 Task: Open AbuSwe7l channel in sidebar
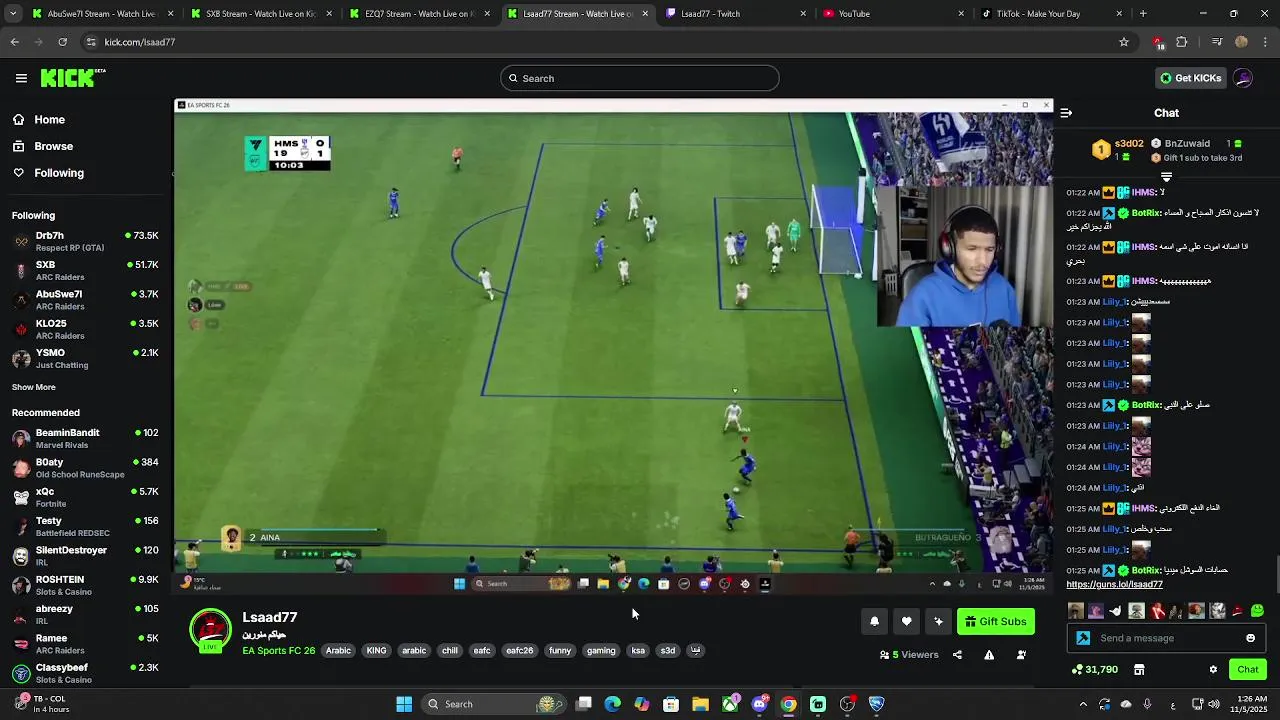pos(86,300)
